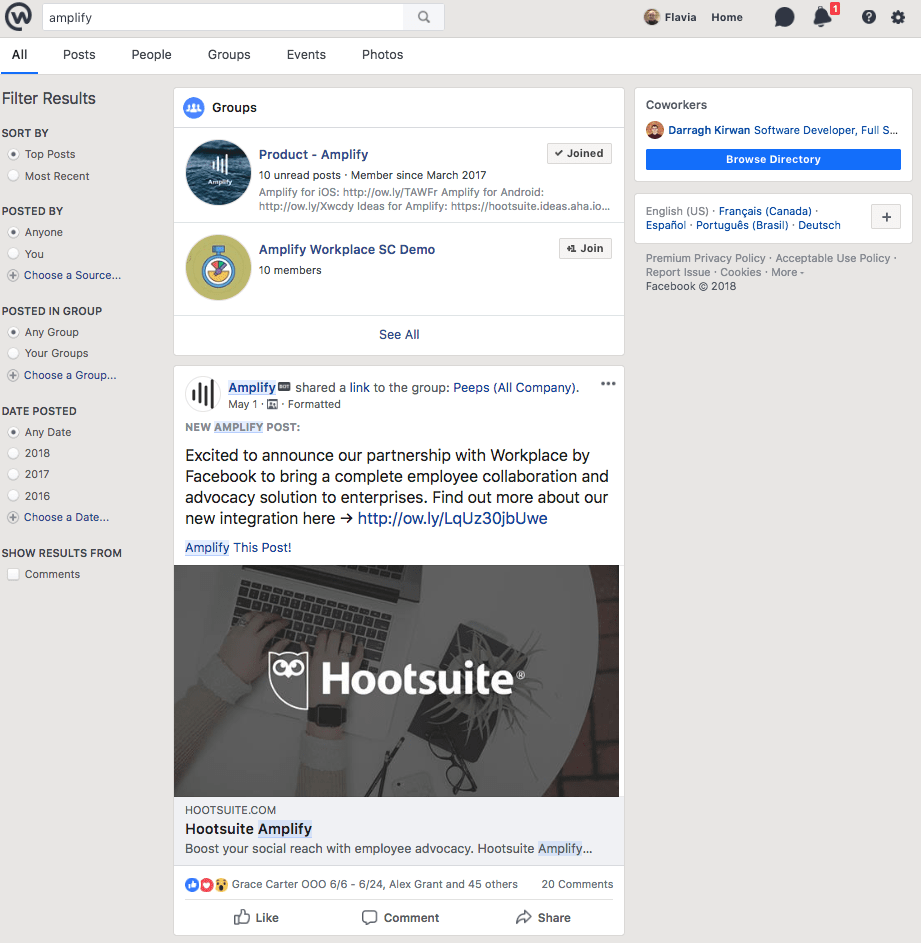
Task: Click the add language plus button
Action: point(886,217)
